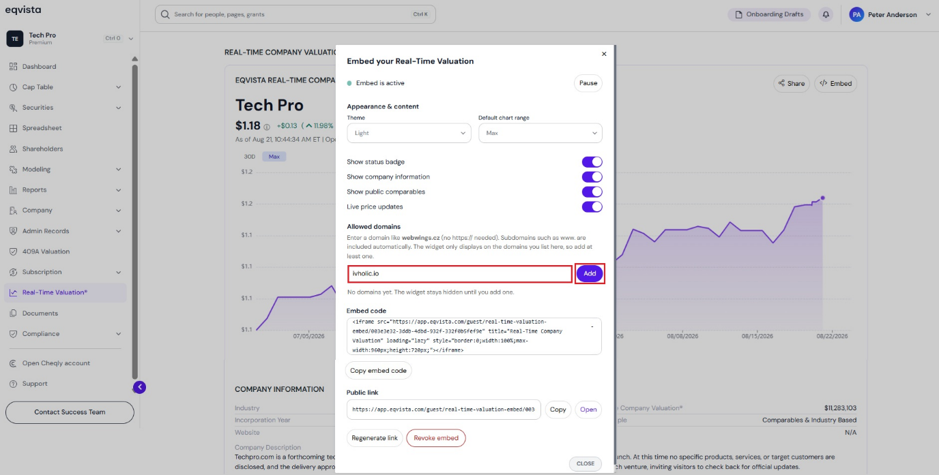Open Default chart range dropdown

coord(540,133)
